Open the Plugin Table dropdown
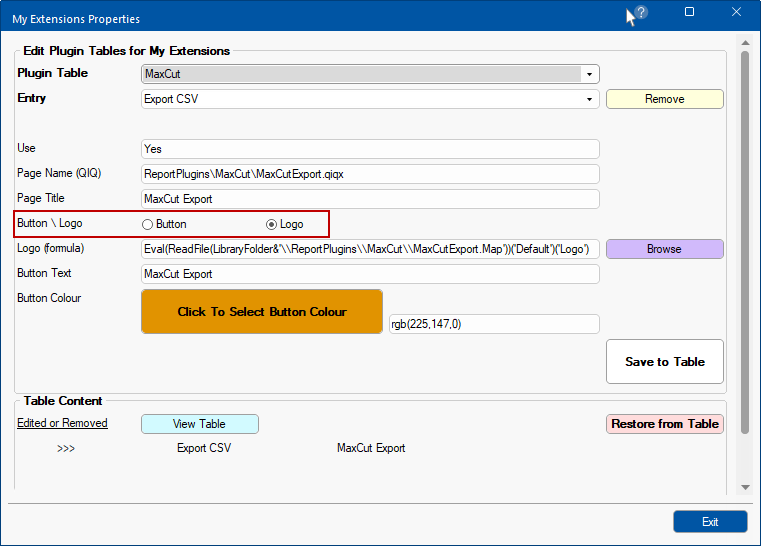Viewport: 761px width, 546px height. point(589,74)
